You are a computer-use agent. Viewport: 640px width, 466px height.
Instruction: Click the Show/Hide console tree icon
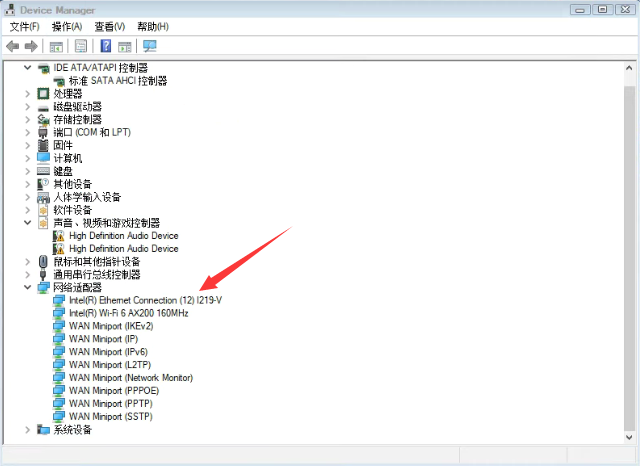click(57, 46)
